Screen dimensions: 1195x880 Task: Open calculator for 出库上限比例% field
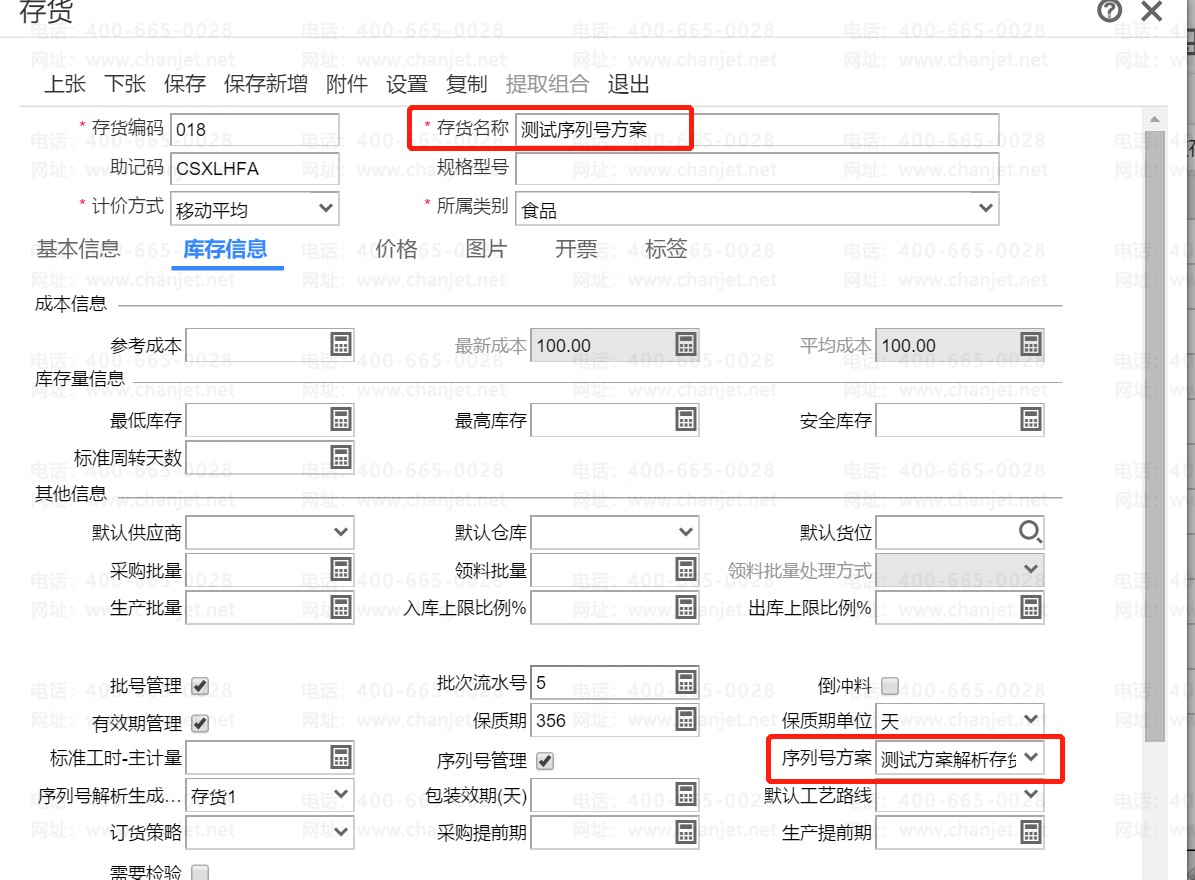1030,606
